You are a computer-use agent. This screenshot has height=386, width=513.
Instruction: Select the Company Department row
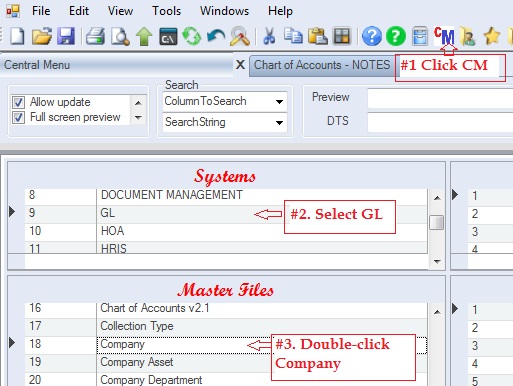(262, 380)
